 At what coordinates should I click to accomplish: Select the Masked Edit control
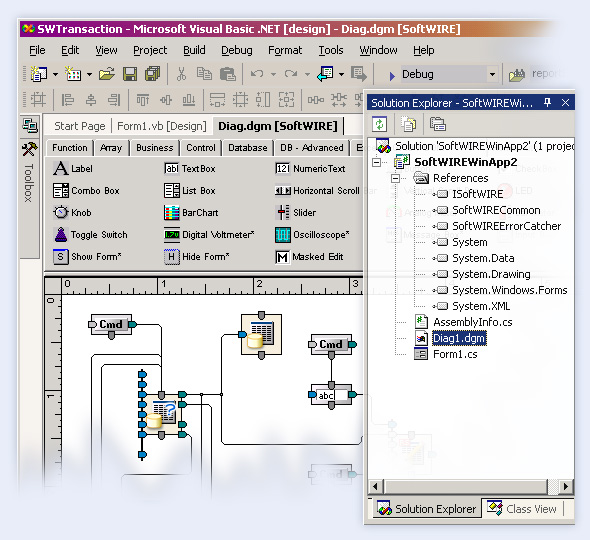click(309, 257)
